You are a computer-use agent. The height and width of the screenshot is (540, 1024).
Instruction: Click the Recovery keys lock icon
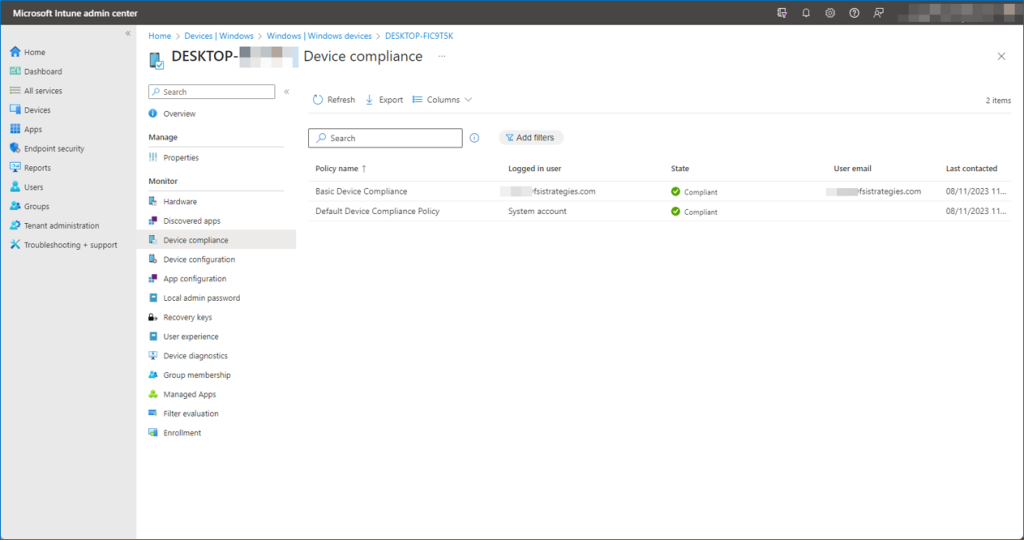(x=153, y=317)
